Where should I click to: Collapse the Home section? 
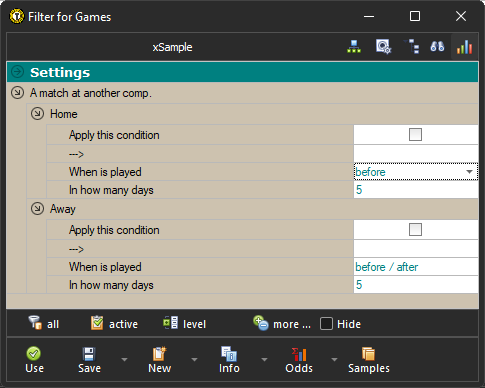click(x=37, y=114)
